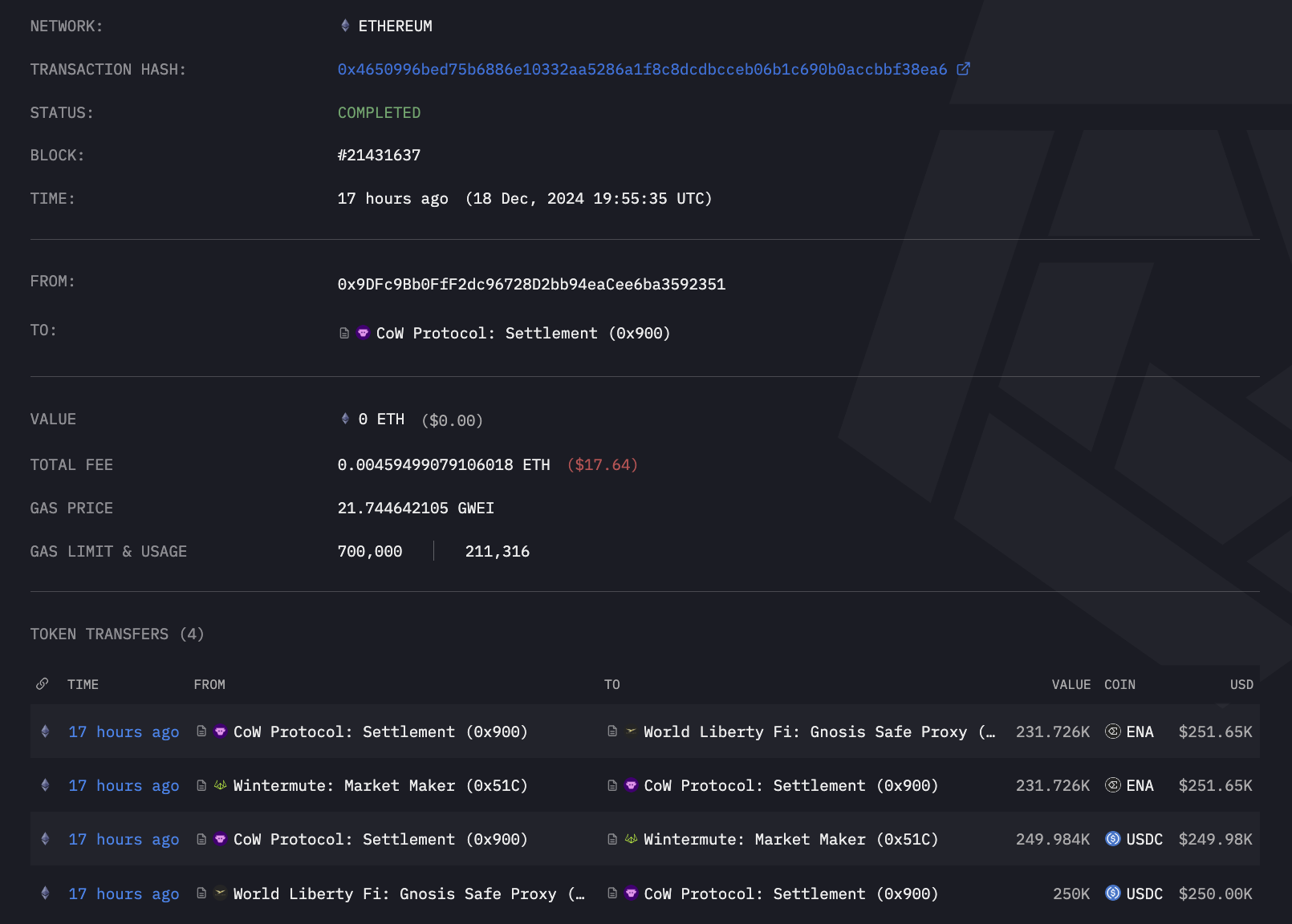Click the transaction hash link
Image resolution: width=1292 pixels, height=924 pixels.
click(x=642, y=70)
